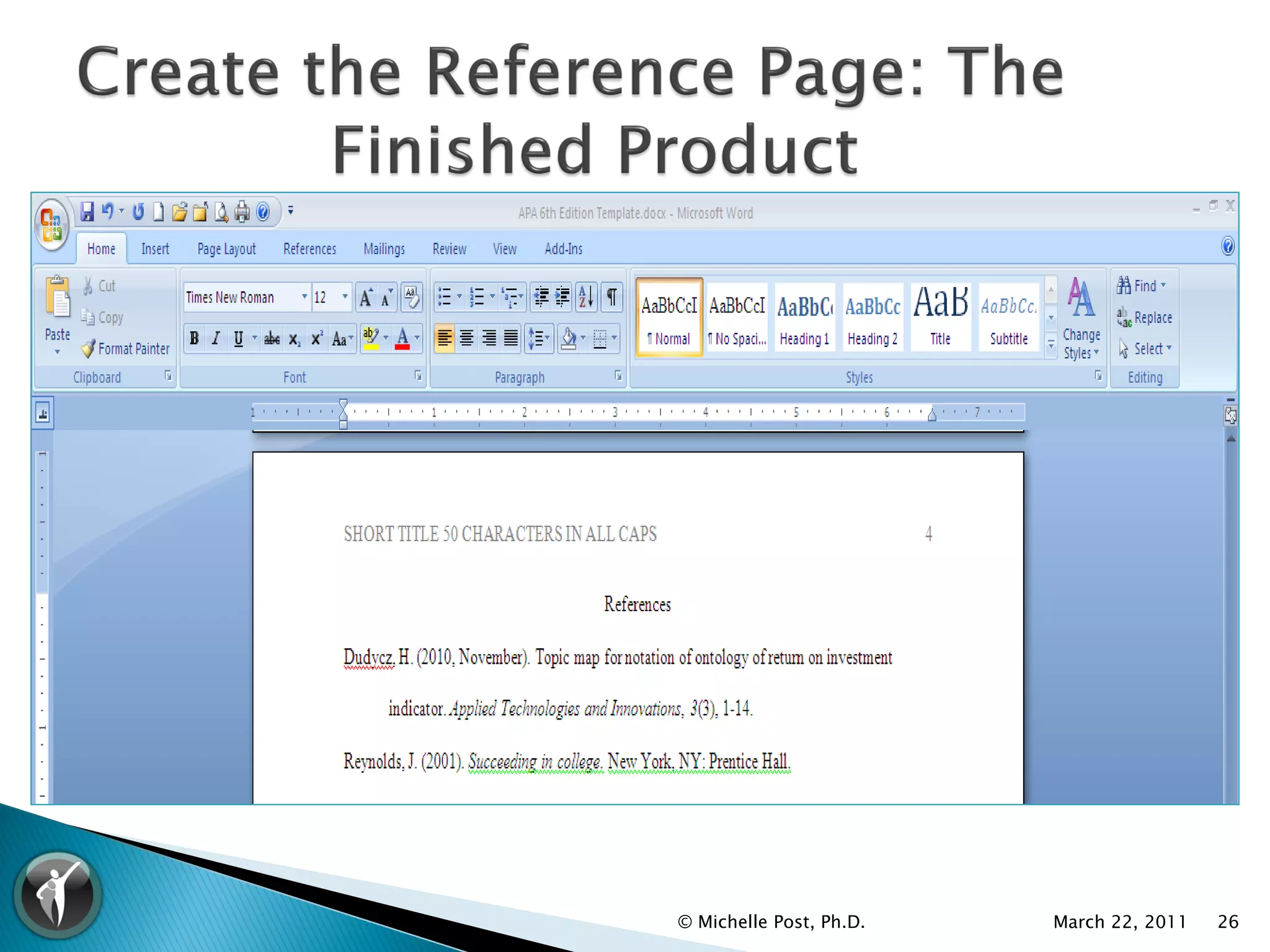Click the Bullets list icon

pyautogui.click(x=445, y=297)
